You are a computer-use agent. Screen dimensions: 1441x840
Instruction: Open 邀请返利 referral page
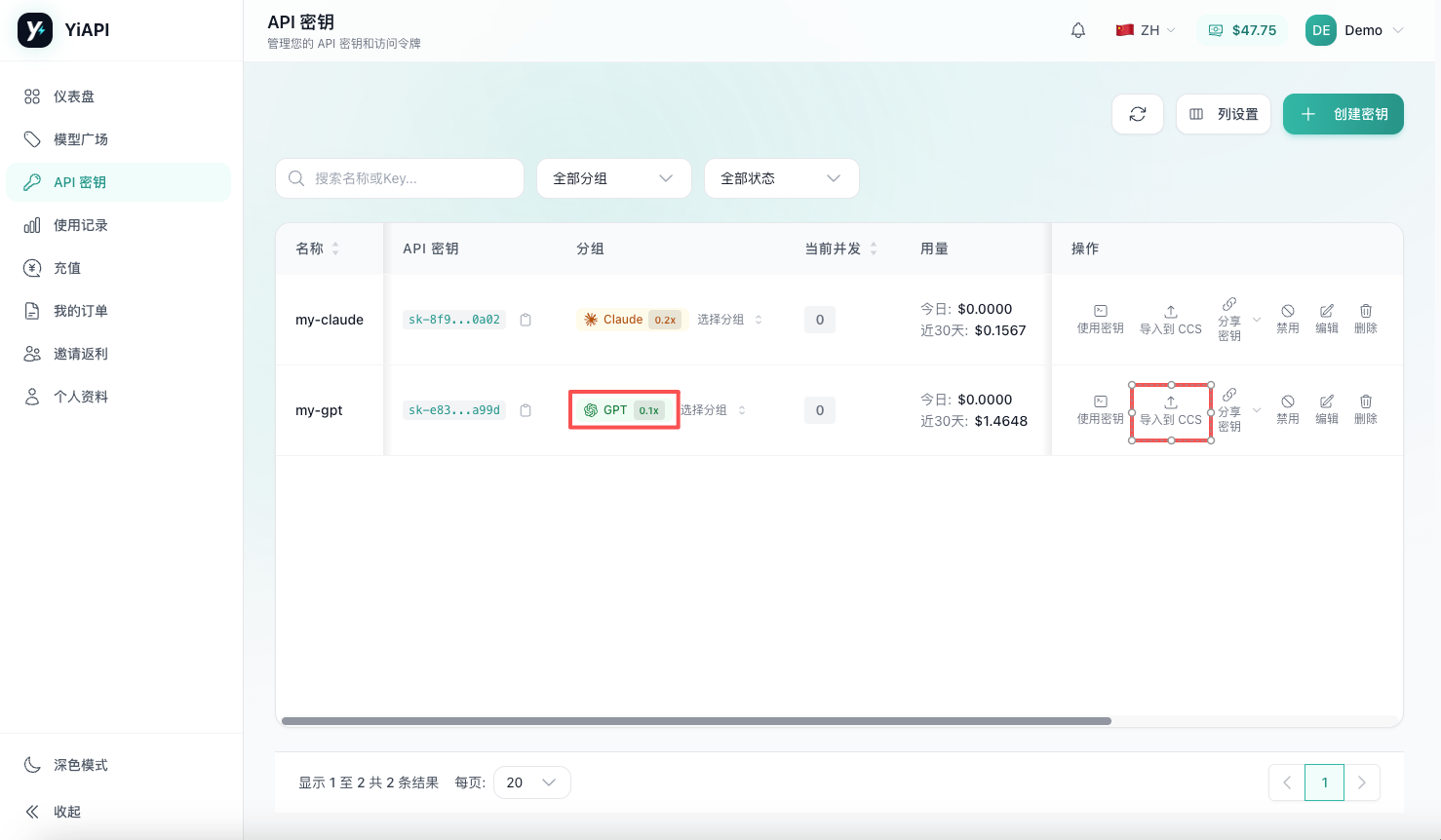pos(119,354)
